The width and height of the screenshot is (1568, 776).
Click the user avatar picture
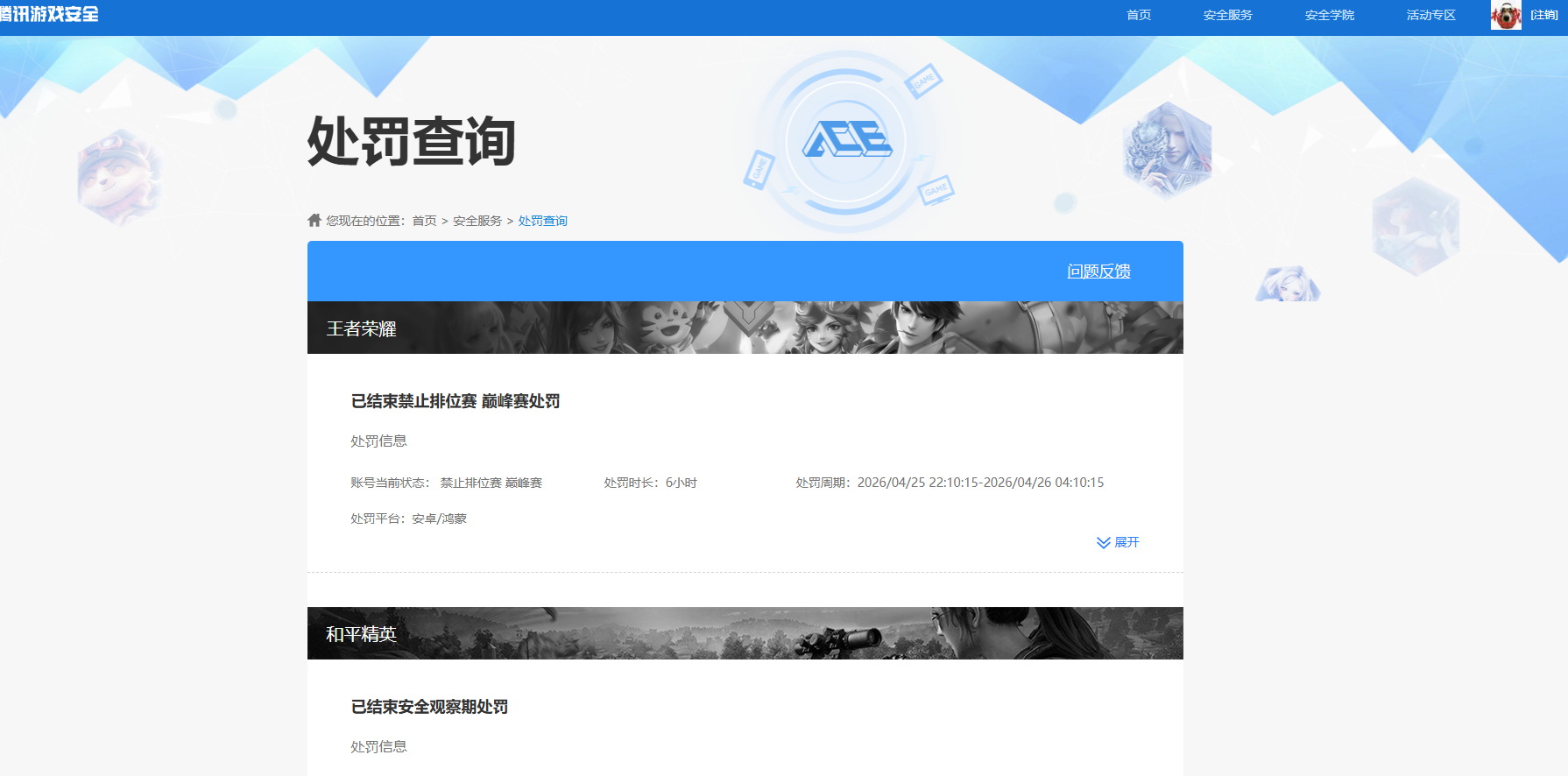pyautogui.click(x=1506, y=15)
